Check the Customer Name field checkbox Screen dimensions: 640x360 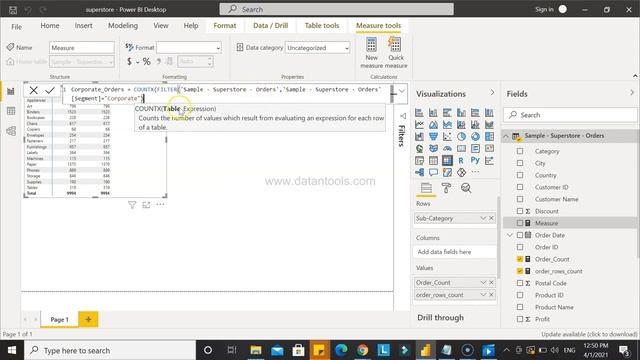point(520,199)
